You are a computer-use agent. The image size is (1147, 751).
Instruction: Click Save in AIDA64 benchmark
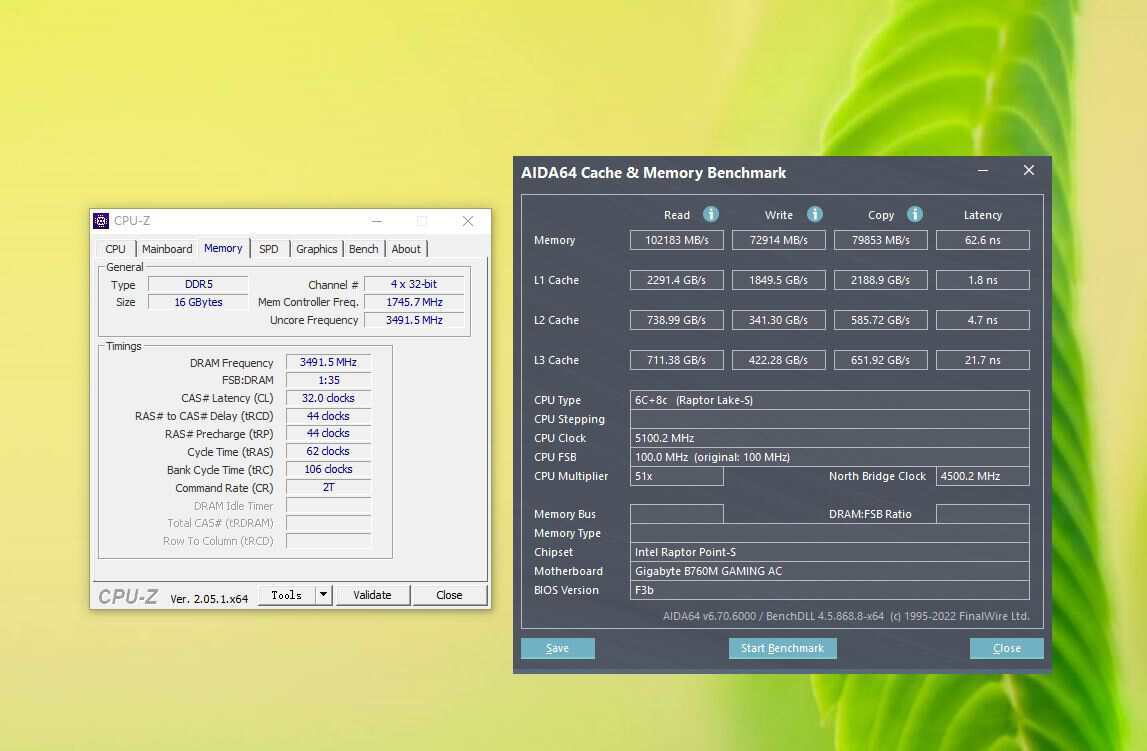557,648
